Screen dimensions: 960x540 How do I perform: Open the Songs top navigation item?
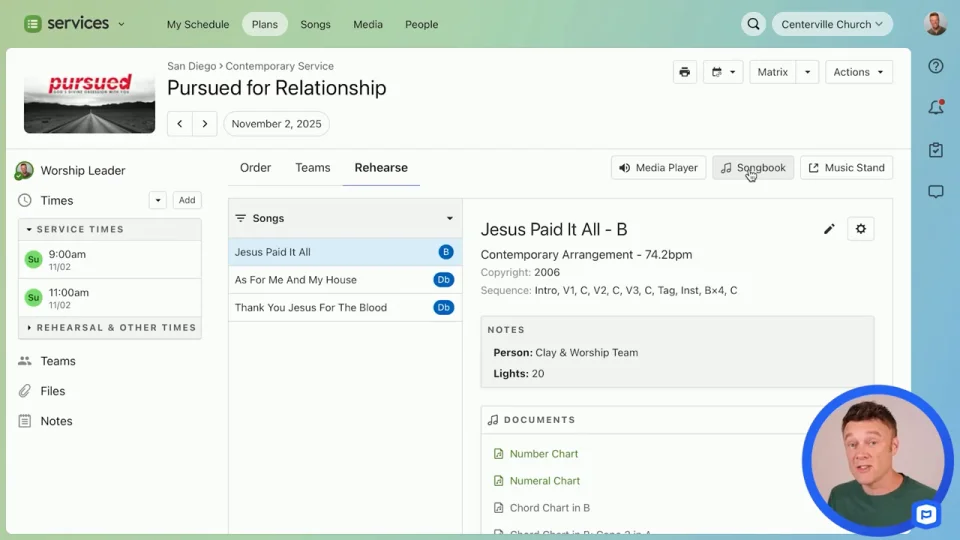(315, 24)
